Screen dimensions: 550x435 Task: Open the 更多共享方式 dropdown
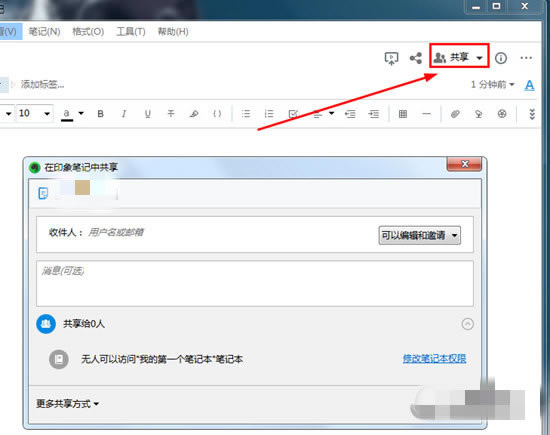pyautogui.click(x=67, y=404)
